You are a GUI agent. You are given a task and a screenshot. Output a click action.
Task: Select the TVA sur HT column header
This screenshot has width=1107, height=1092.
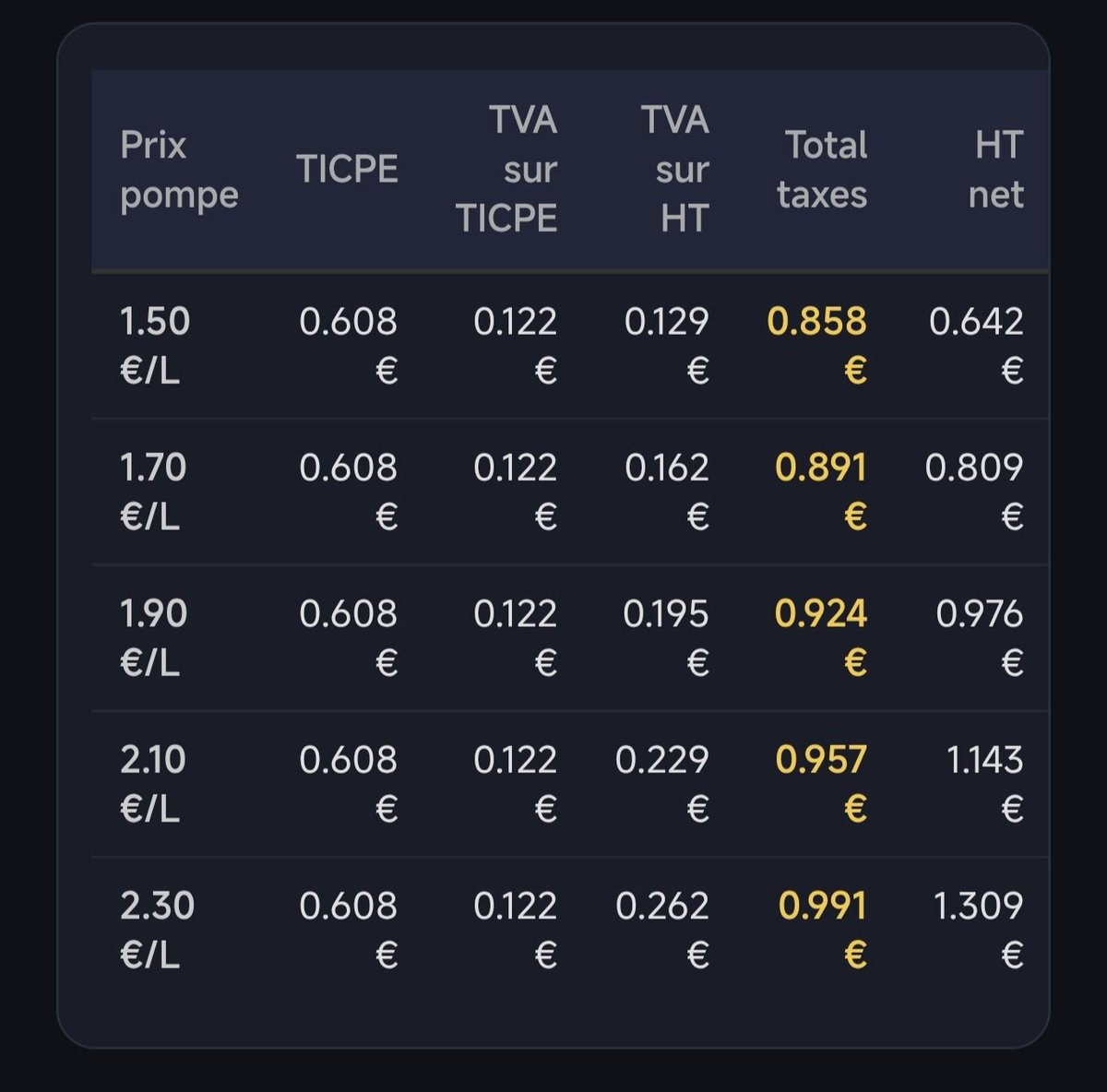point(675,170)
